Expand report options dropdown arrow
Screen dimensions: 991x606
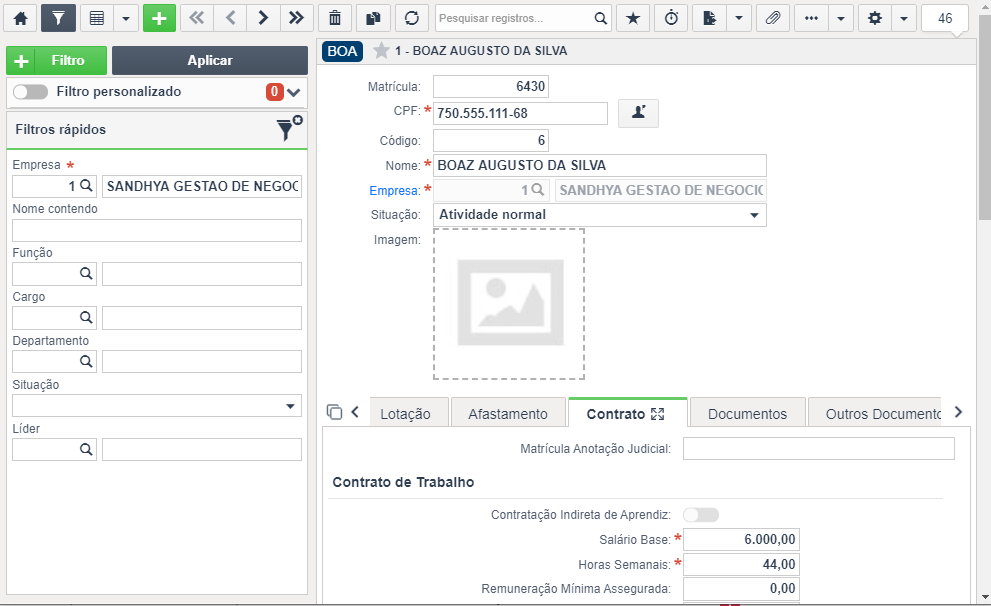[739, 18]
